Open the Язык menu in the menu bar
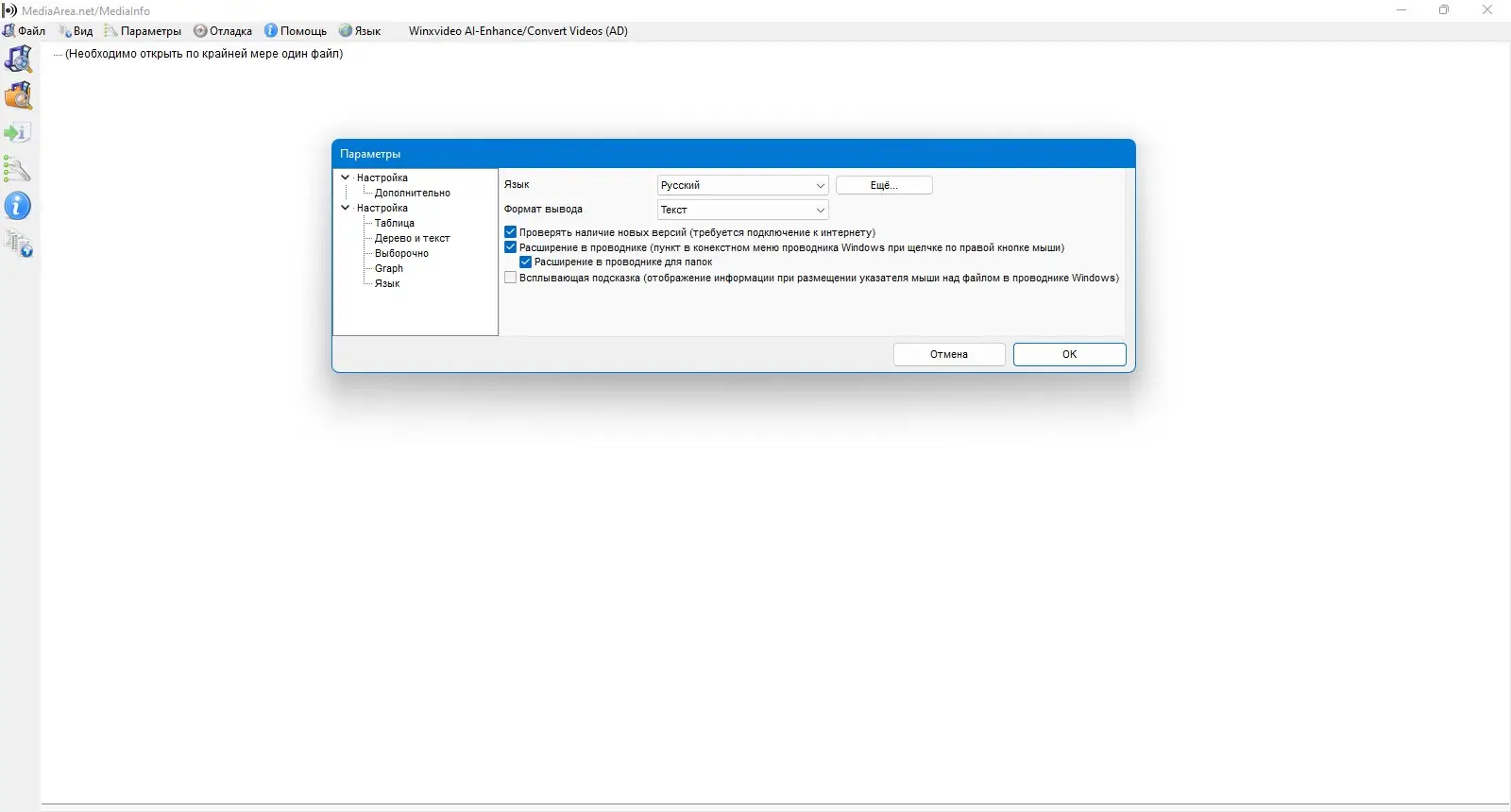Viewport: 1511px width, 812px height. [x=360, y=31]
